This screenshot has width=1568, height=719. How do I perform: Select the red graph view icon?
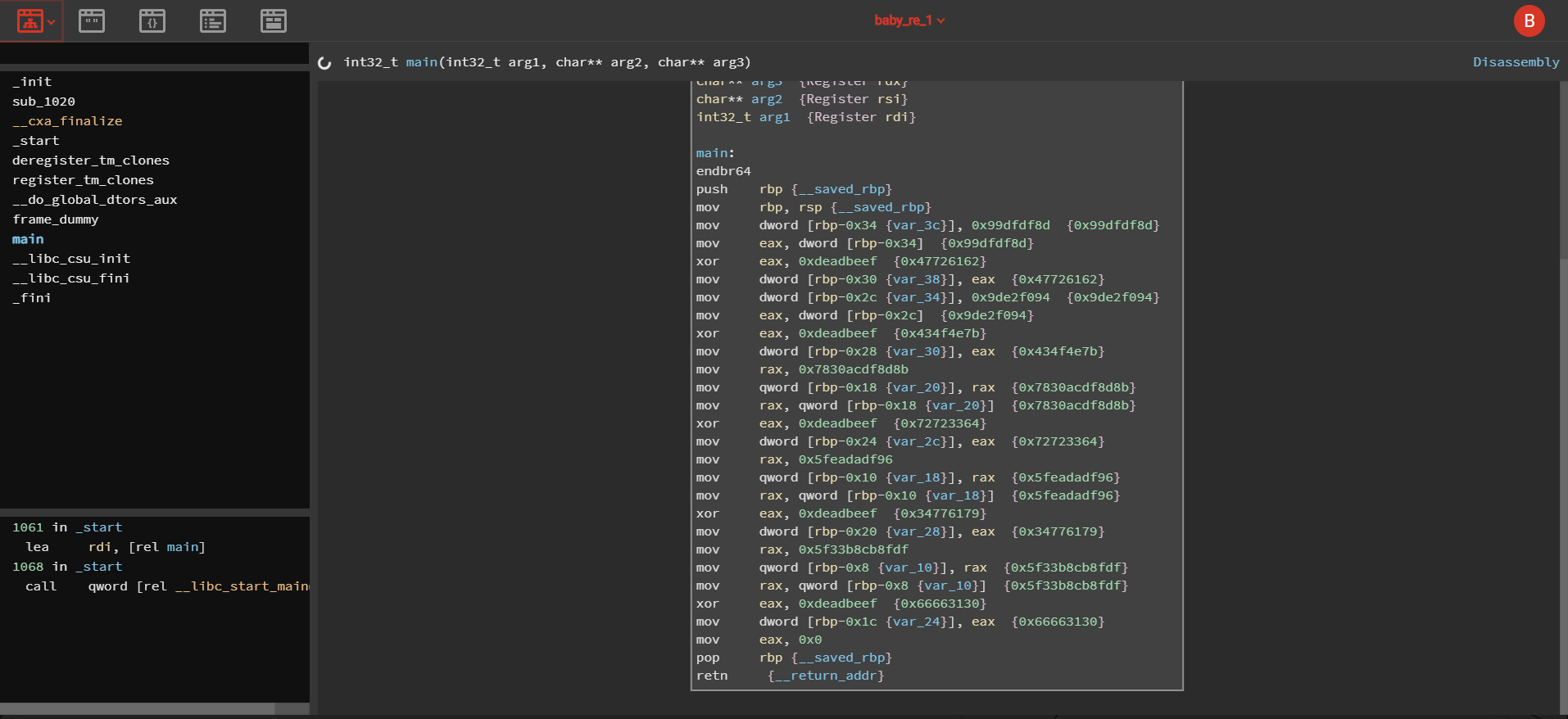click(30, 21)
